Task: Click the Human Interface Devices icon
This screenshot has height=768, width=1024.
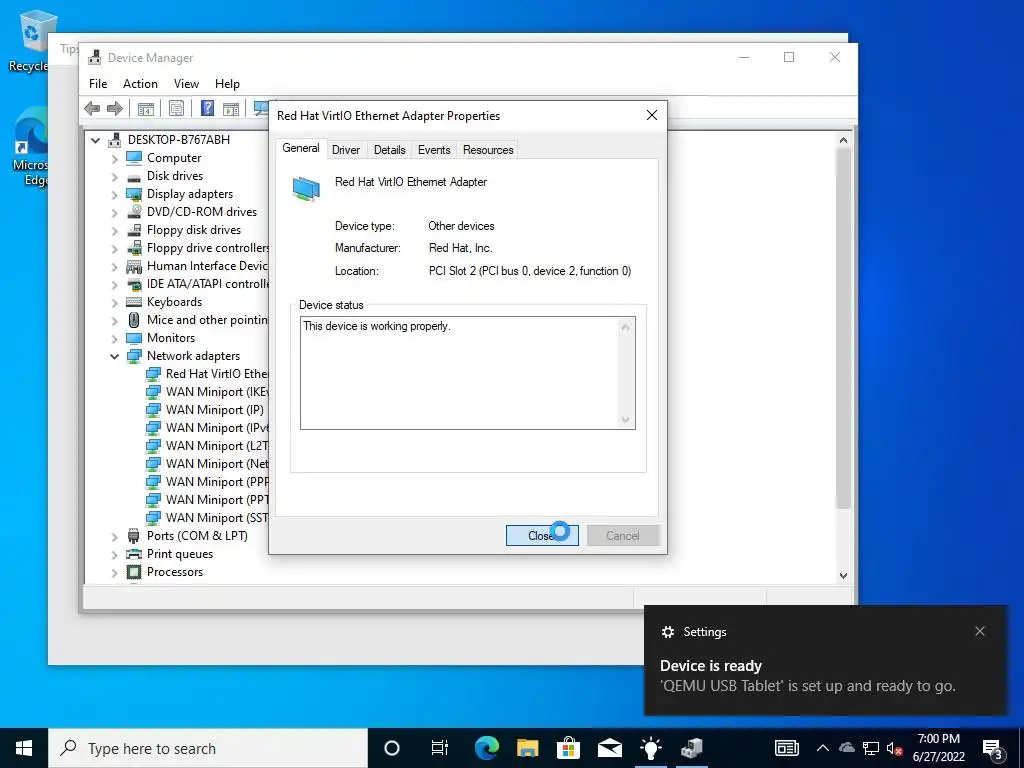Action: pos(134,266)
